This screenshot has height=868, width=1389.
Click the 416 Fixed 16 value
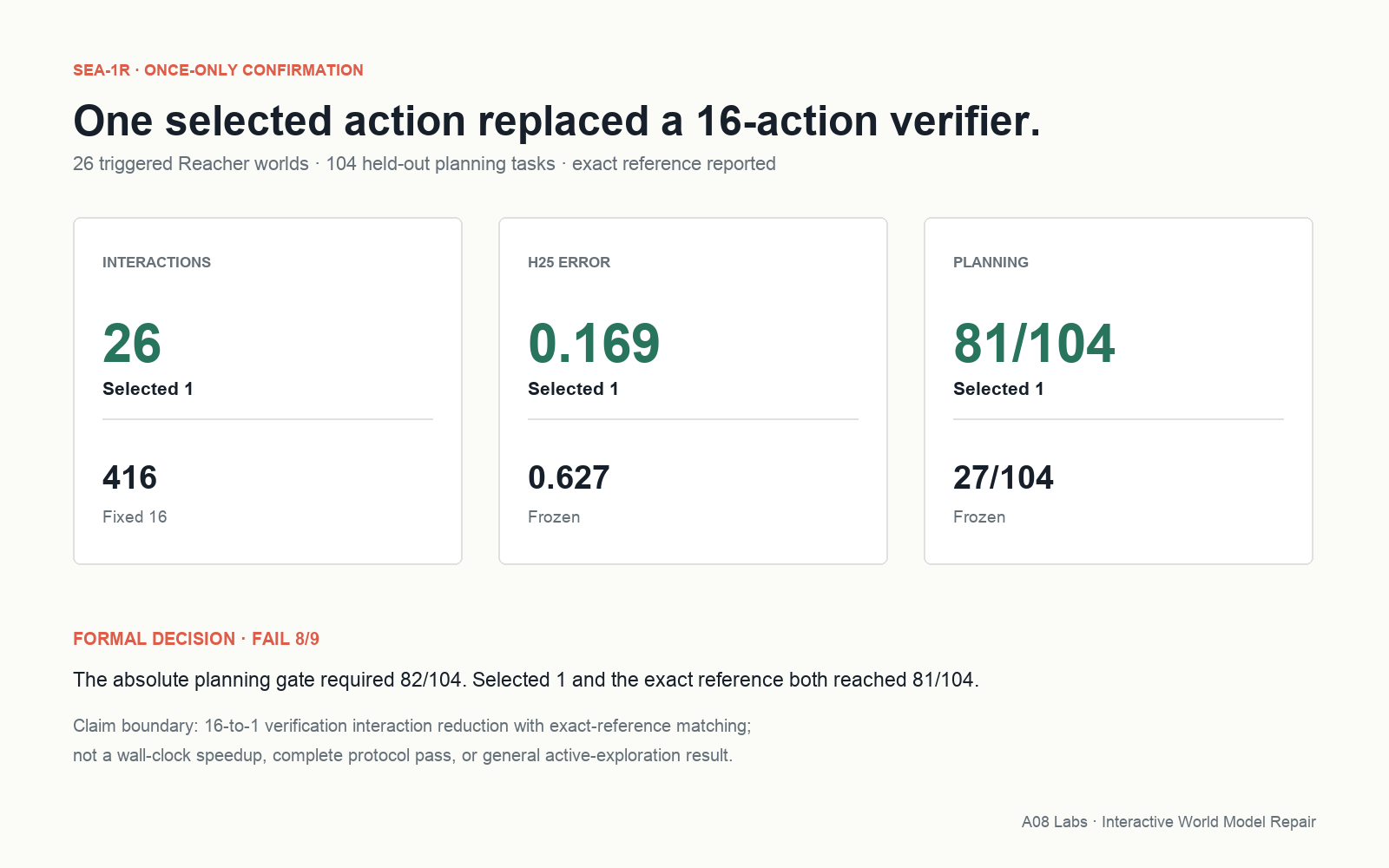[130, 477]
